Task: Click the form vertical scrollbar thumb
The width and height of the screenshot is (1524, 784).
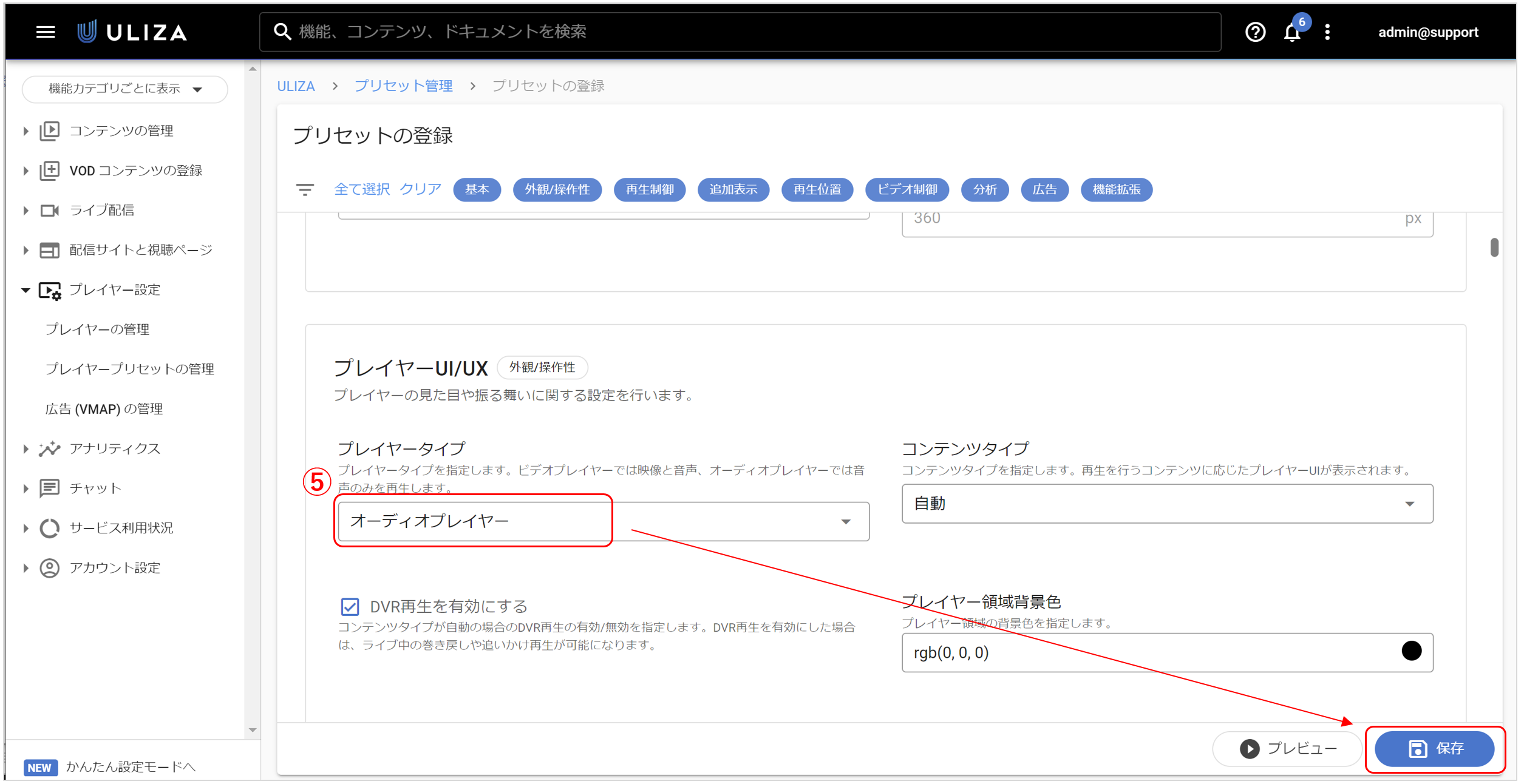Action: click(x=1494, y=248)
